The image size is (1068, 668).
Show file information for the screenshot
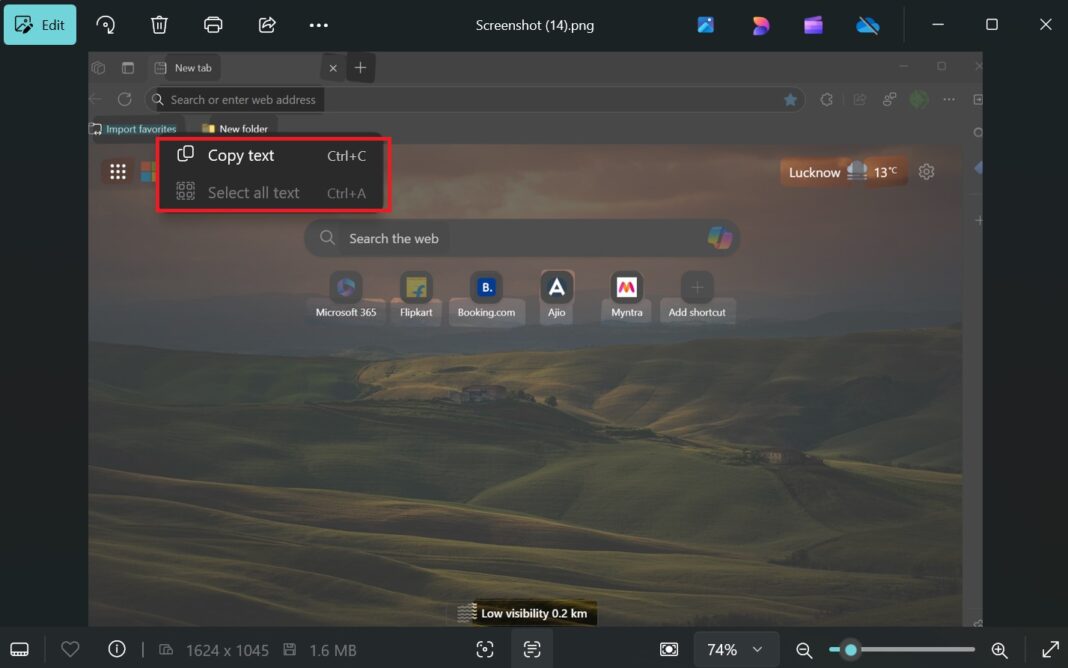pyautogui.click(x=117, y=649)
